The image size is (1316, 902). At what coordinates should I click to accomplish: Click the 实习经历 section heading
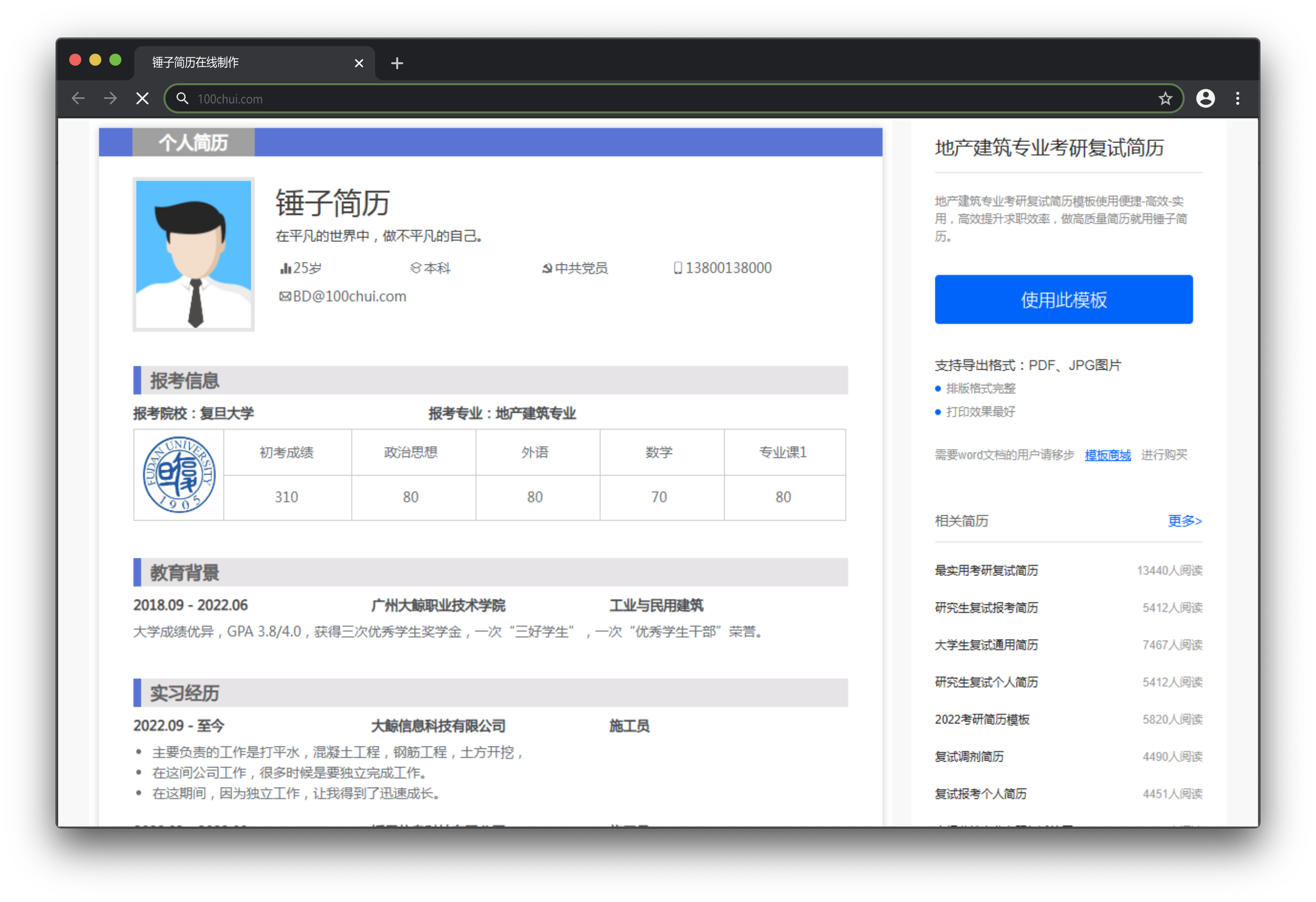pyautogui.click(x=185, y=693)
